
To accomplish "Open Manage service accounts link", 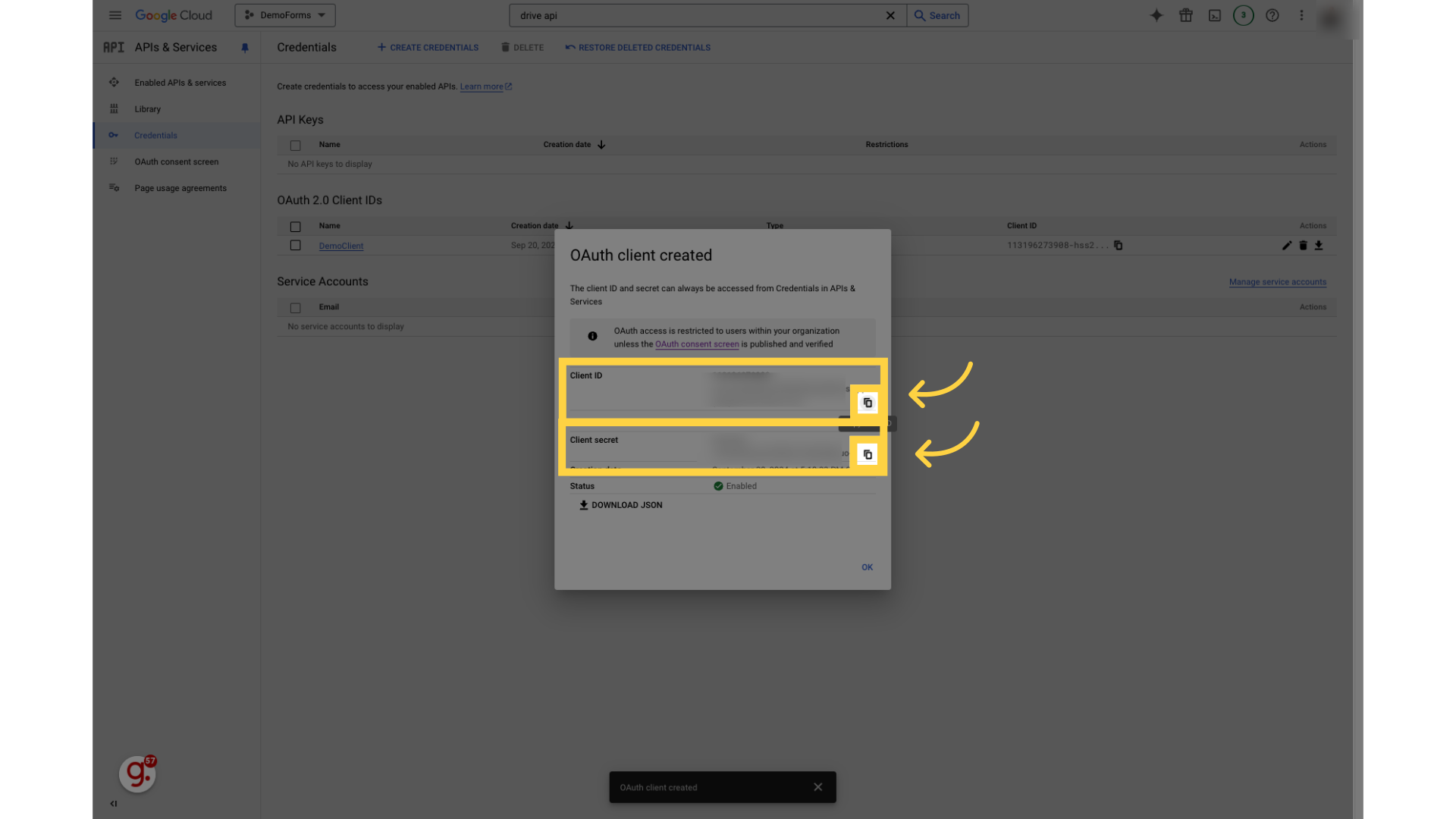I will (1278, 282).
